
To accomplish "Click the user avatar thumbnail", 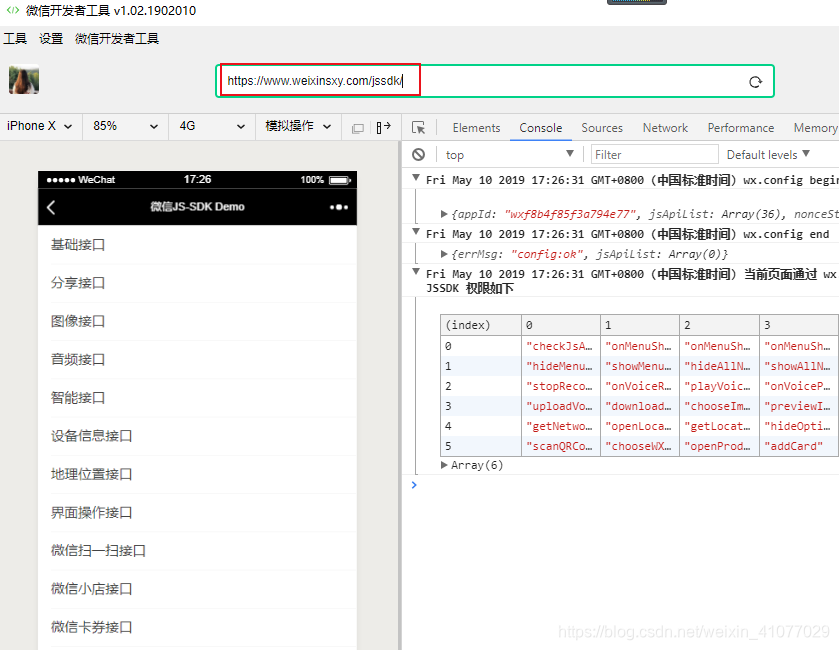I will (24, 80).
